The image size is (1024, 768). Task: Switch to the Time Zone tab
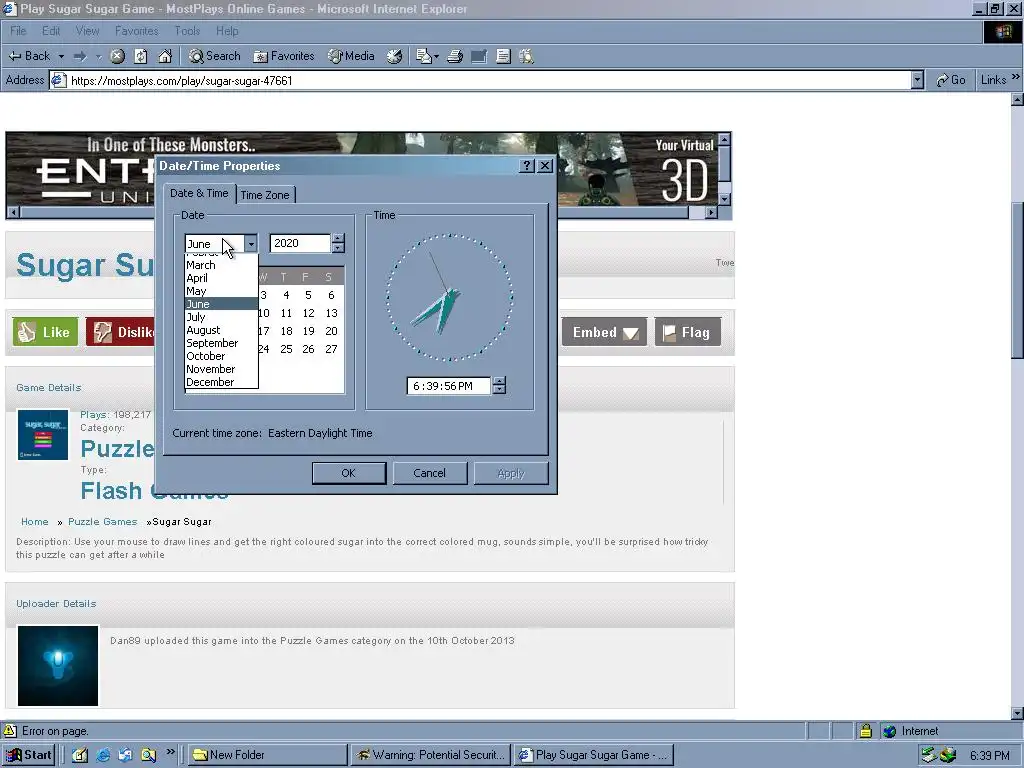pyautogui.click(x=264, y=195)
